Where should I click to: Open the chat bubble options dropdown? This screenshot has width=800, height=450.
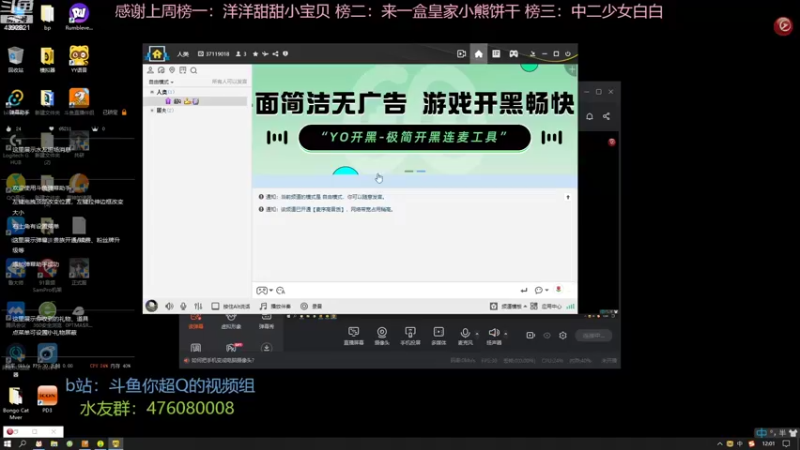541,290
